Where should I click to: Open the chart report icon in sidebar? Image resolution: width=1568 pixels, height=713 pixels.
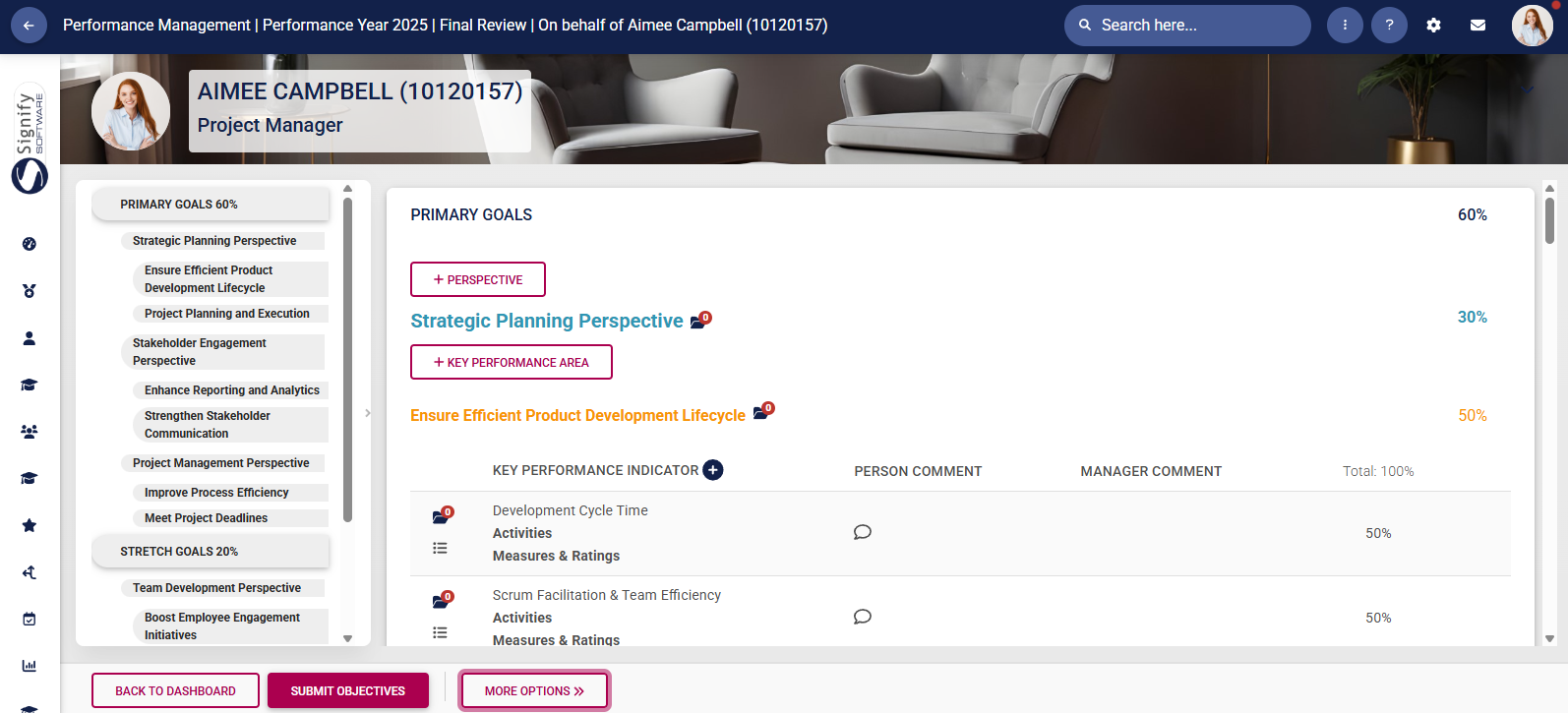[30, 666]
